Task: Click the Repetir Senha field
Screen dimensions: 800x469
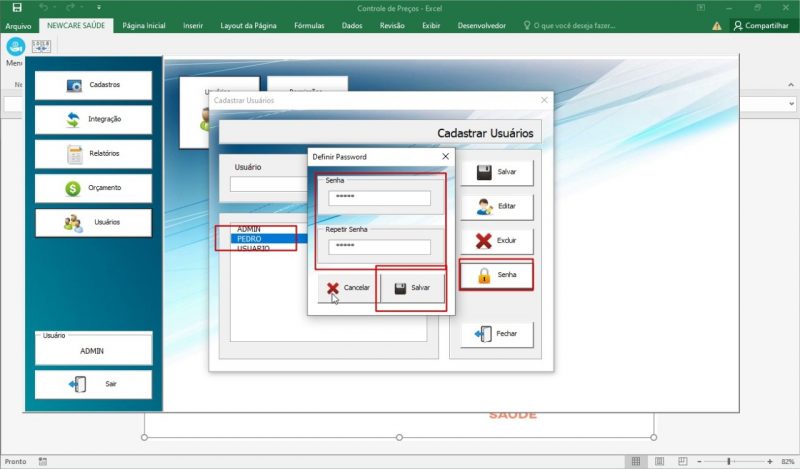Action: click(379, 247)
